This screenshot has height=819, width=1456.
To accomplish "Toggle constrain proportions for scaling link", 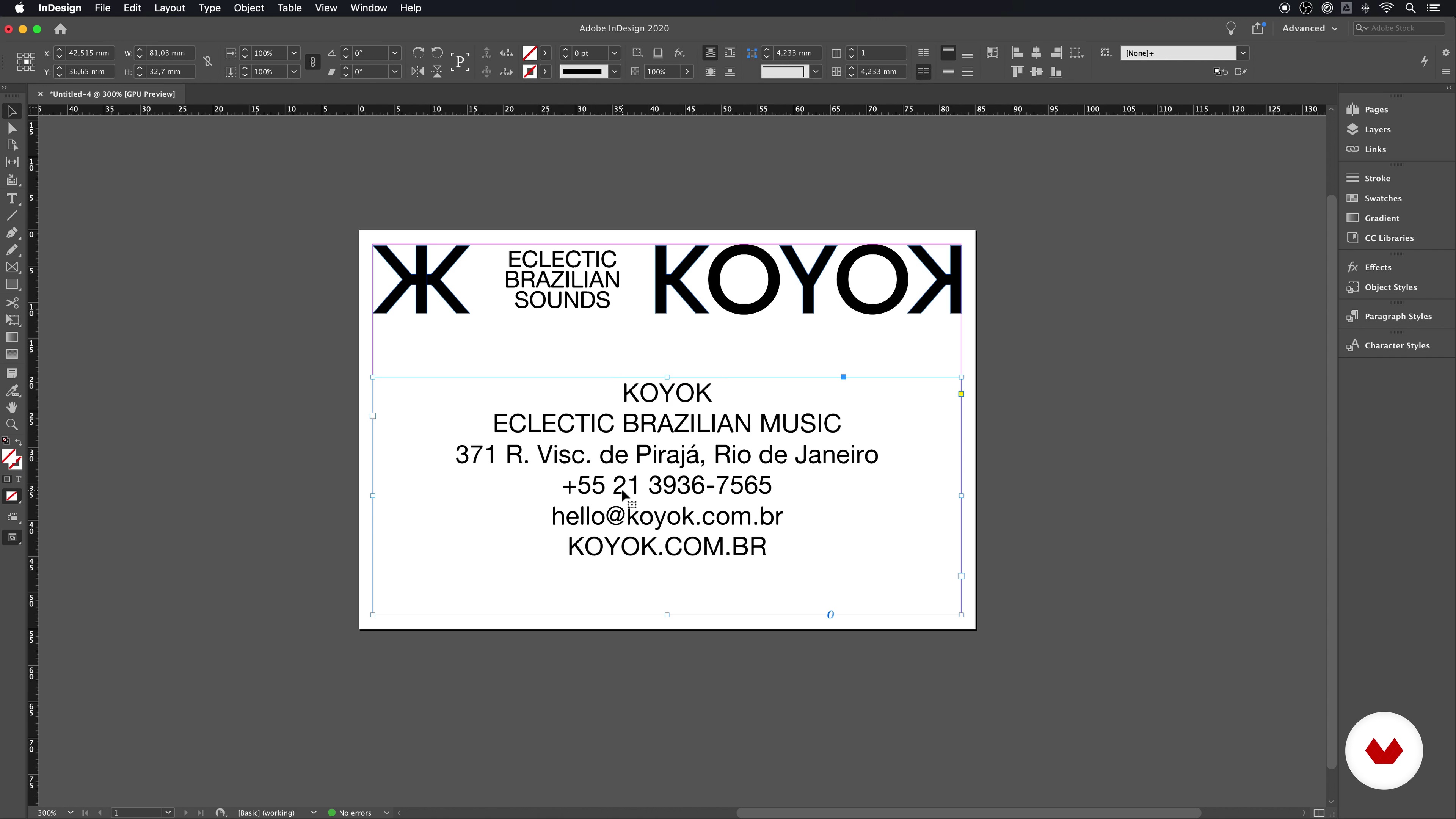I will pos(312,62).
